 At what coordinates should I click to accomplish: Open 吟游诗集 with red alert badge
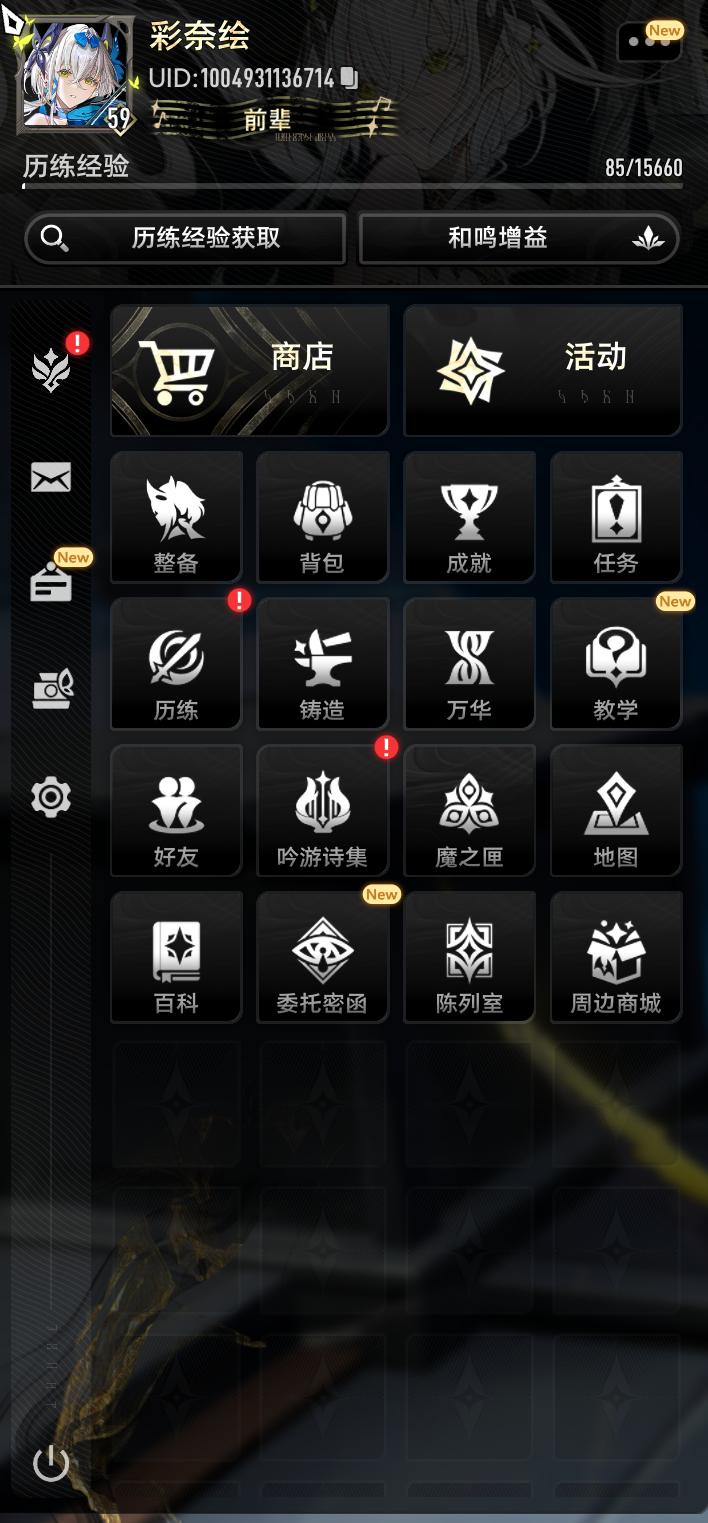coord(322,811)
